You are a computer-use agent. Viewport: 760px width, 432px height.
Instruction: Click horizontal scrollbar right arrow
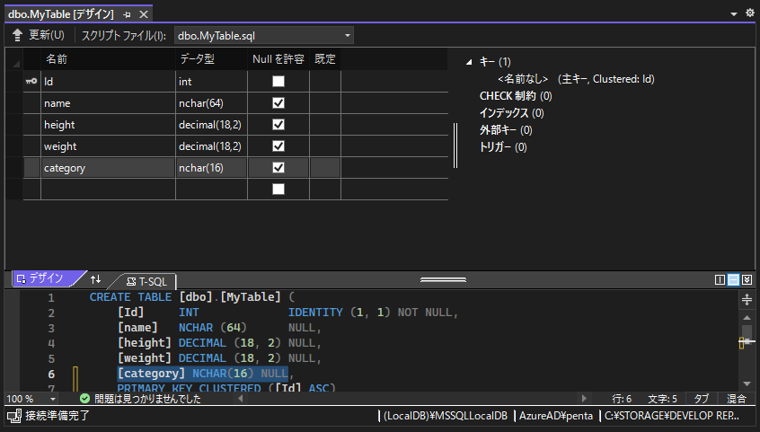click(x=584, y=399)
